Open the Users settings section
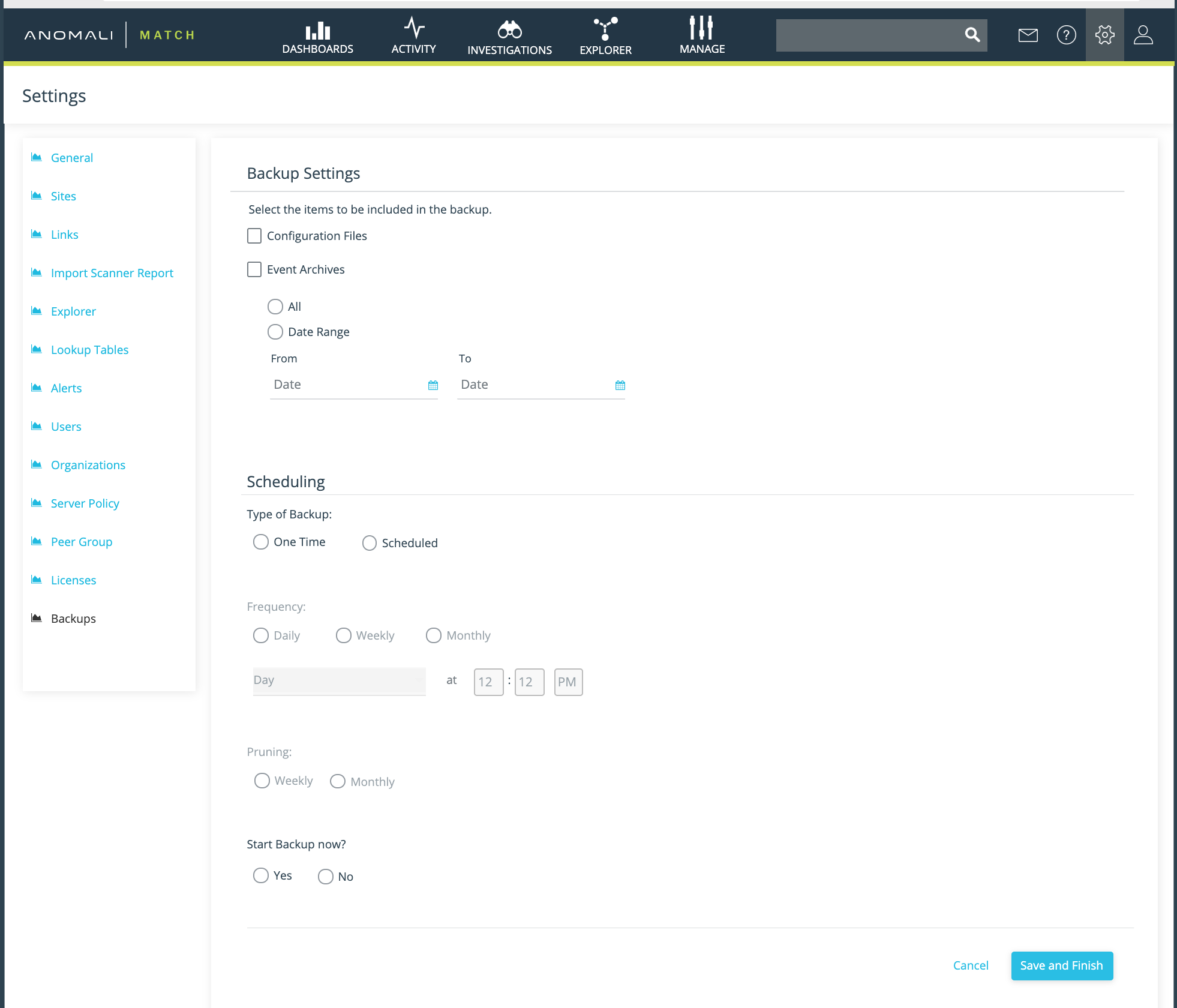Image resolution: width=1177 pixels, height=1008 pixels. click(66, 427)
